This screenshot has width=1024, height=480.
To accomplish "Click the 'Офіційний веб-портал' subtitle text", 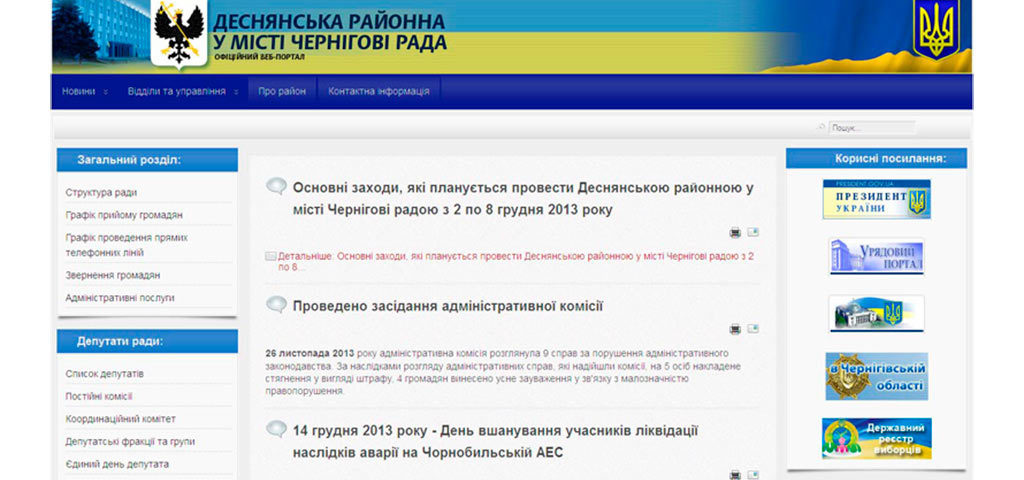I will (x=259, y=57).
